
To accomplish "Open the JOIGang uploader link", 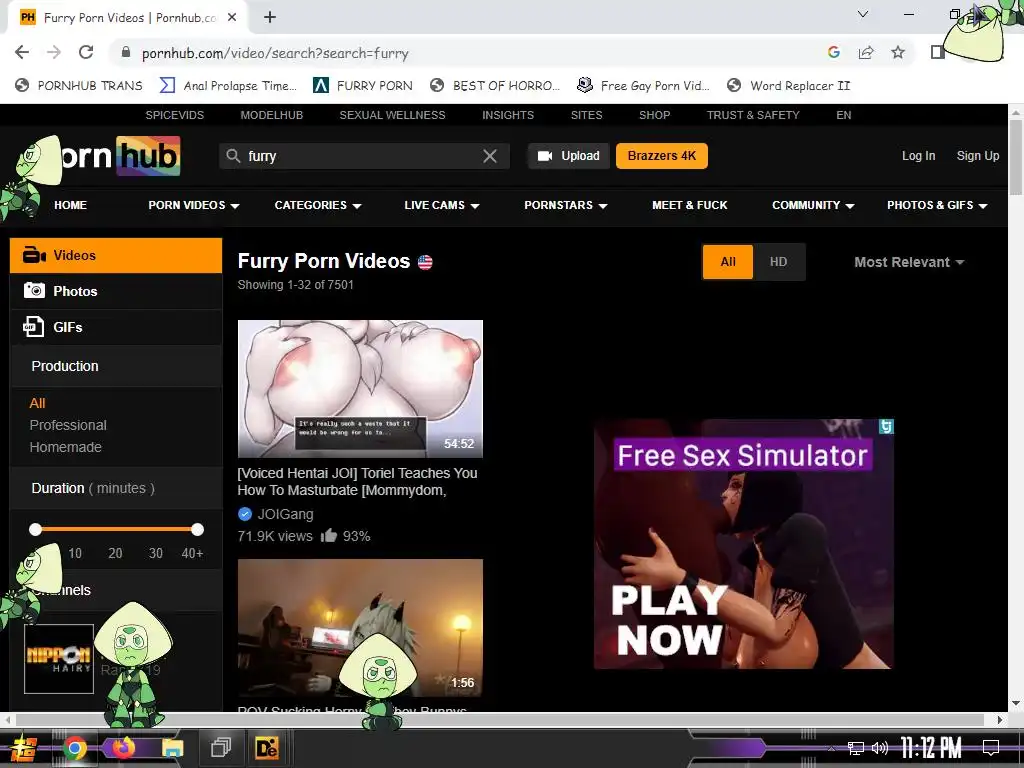I will coord(285,514).
